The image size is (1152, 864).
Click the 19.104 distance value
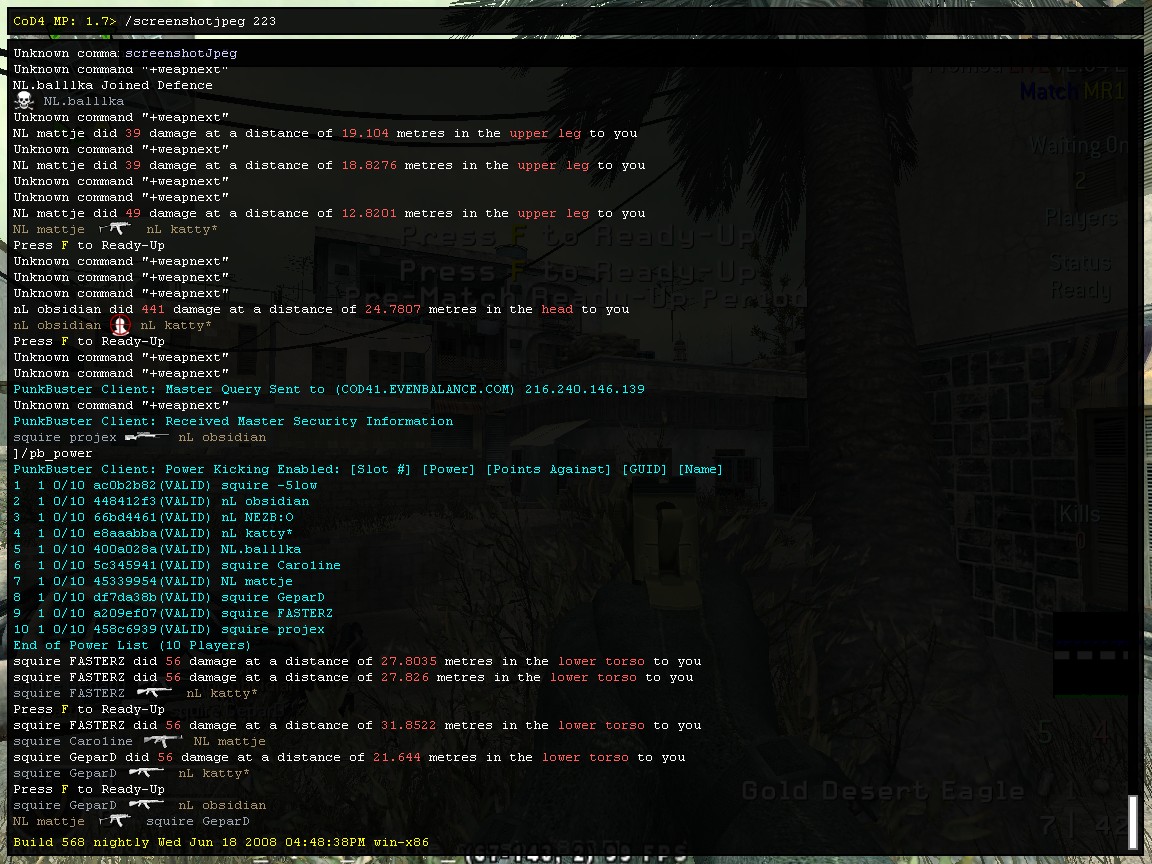point(365,133)
